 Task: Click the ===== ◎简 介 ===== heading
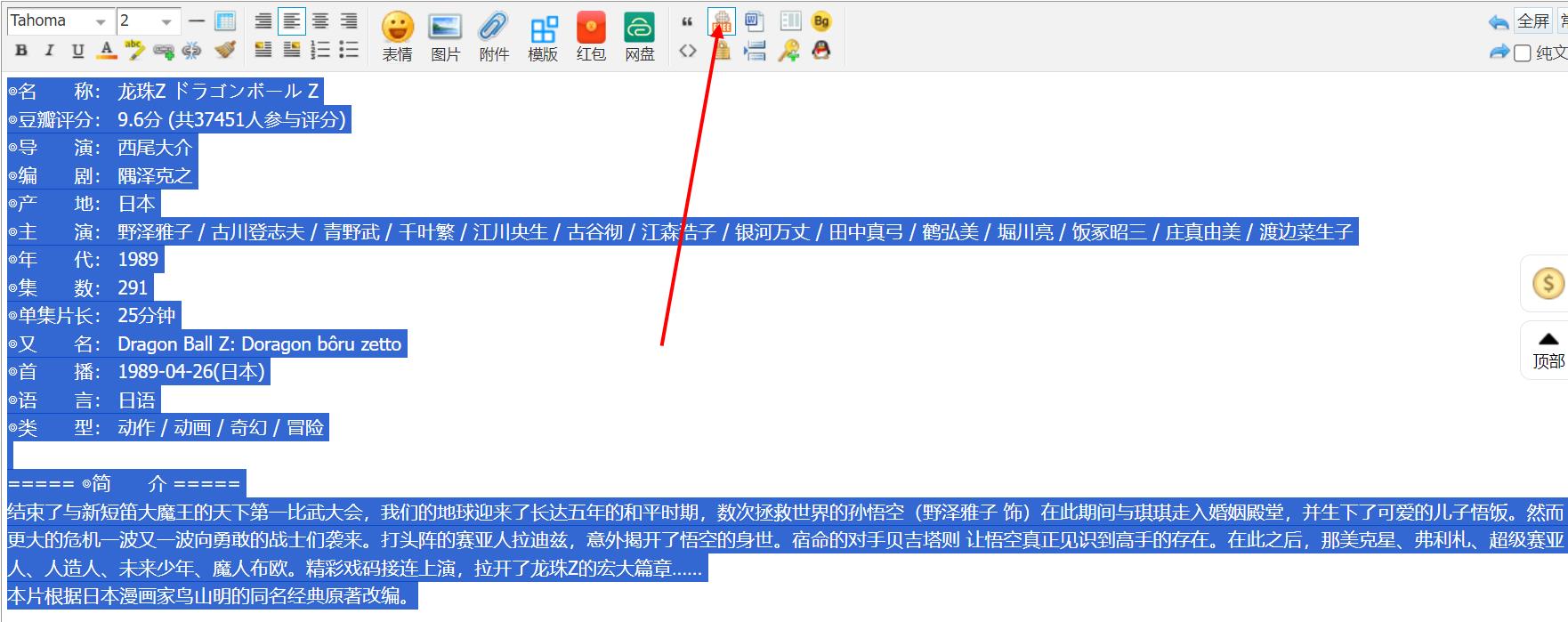pos(126,484)
